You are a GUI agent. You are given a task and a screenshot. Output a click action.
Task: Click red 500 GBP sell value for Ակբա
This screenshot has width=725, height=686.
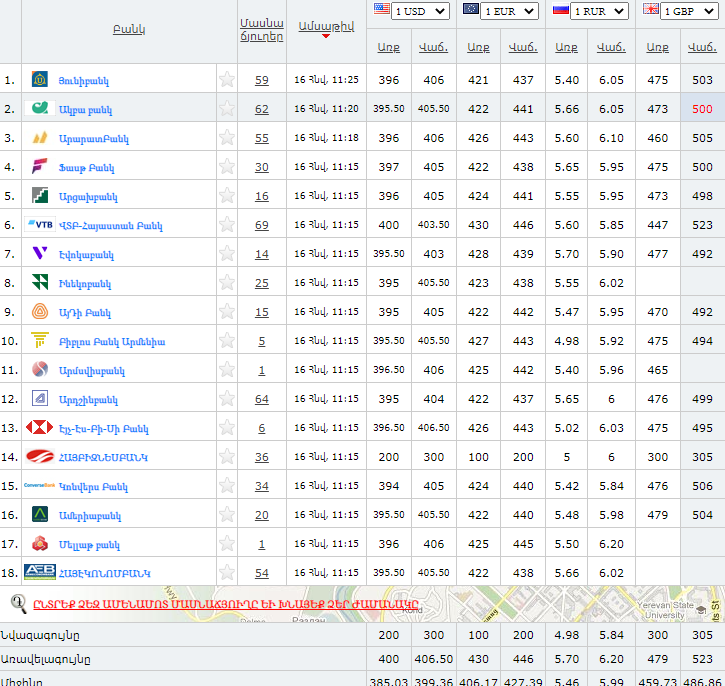702,109
